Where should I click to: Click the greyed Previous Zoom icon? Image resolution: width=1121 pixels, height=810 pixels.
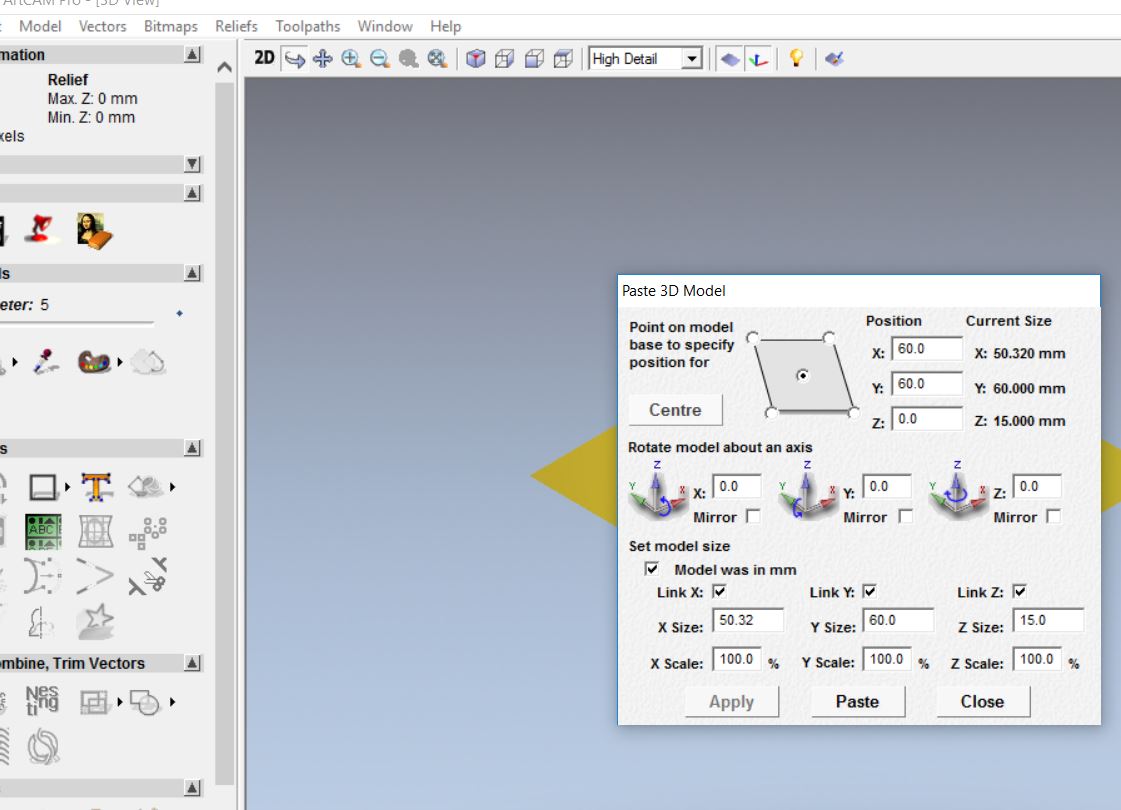408,59
